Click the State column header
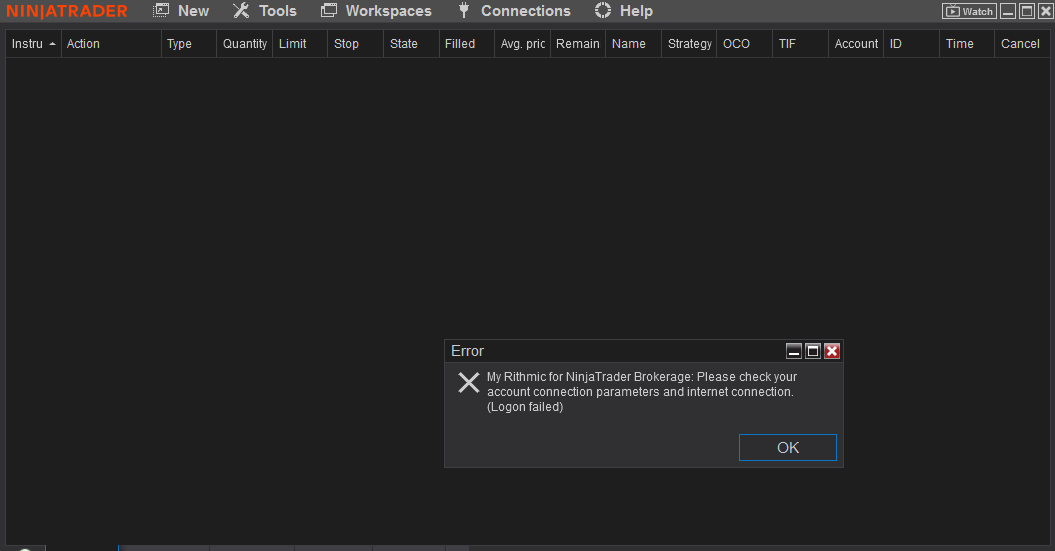 [x=411, y=44]
